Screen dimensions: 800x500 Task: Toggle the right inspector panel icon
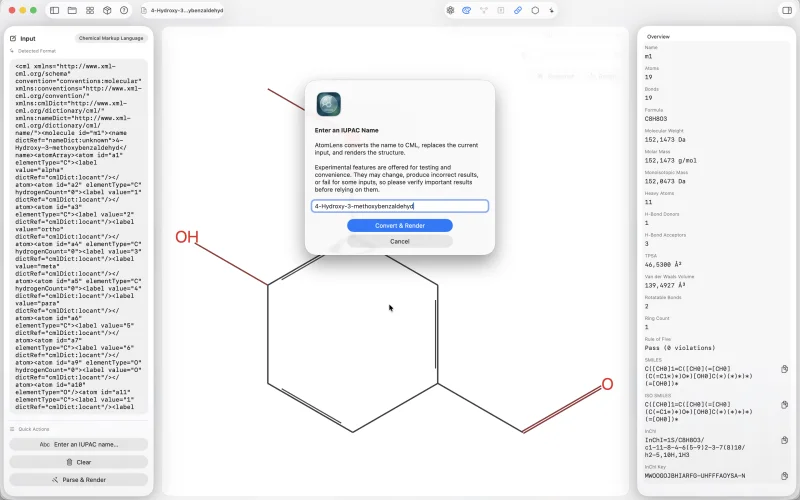(787, 10)
